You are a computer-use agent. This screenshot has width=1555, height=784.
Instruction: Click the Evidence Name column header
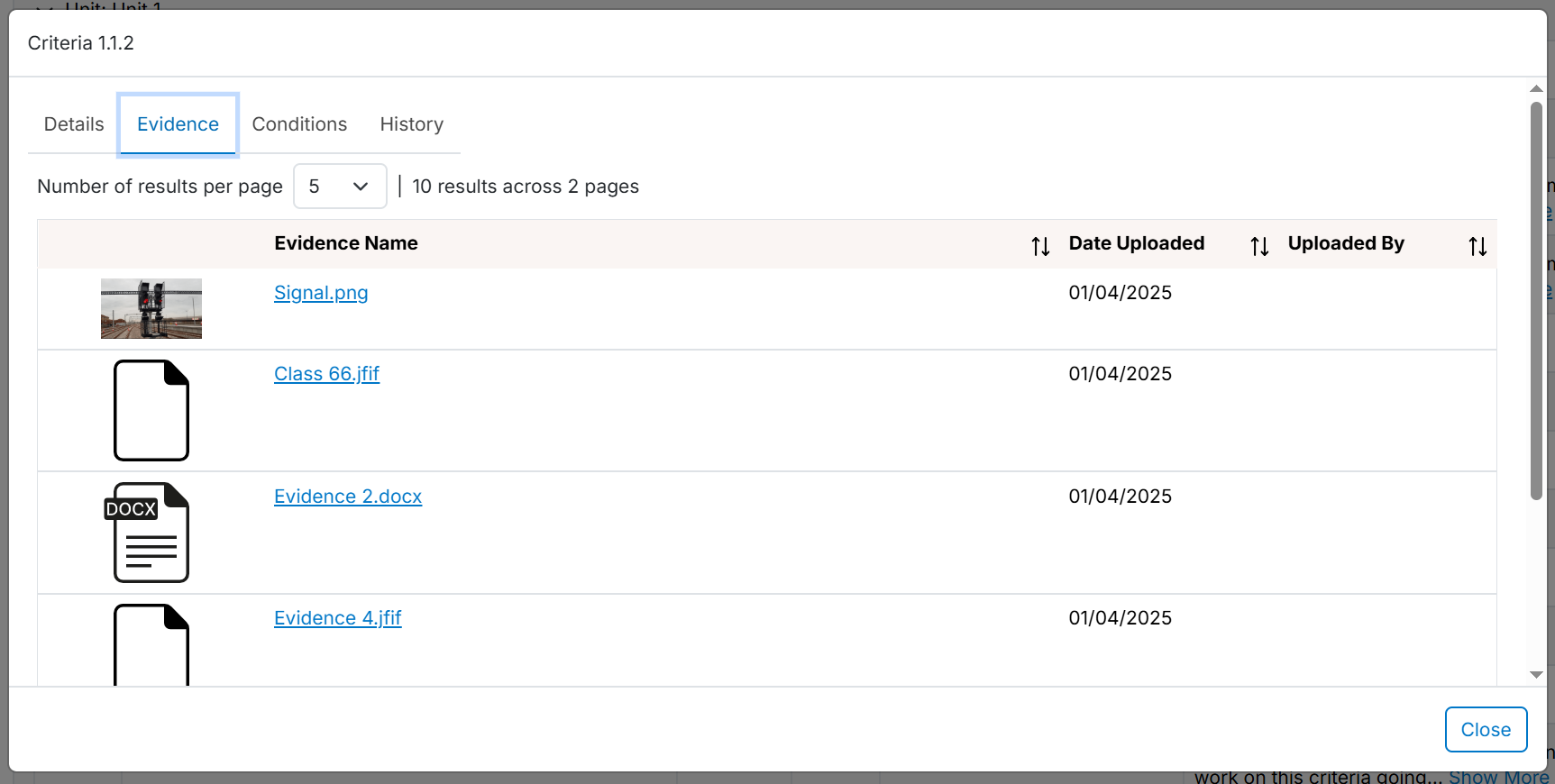[346, 243]
